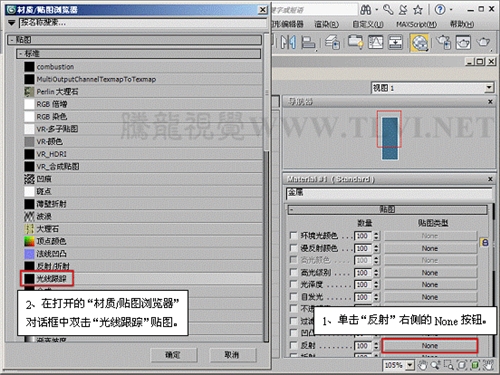Open the 渲染(R) menu
This screenshot has height=375, width=500.
(326, 24)
